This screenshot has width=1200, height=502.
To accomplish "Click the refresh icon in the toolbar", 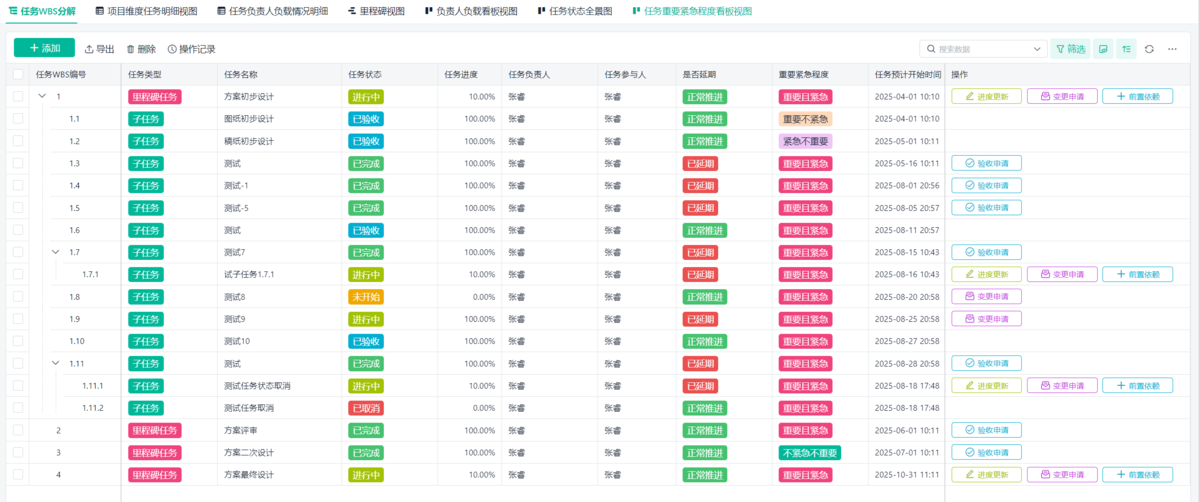I will [x=1149, y=48].
